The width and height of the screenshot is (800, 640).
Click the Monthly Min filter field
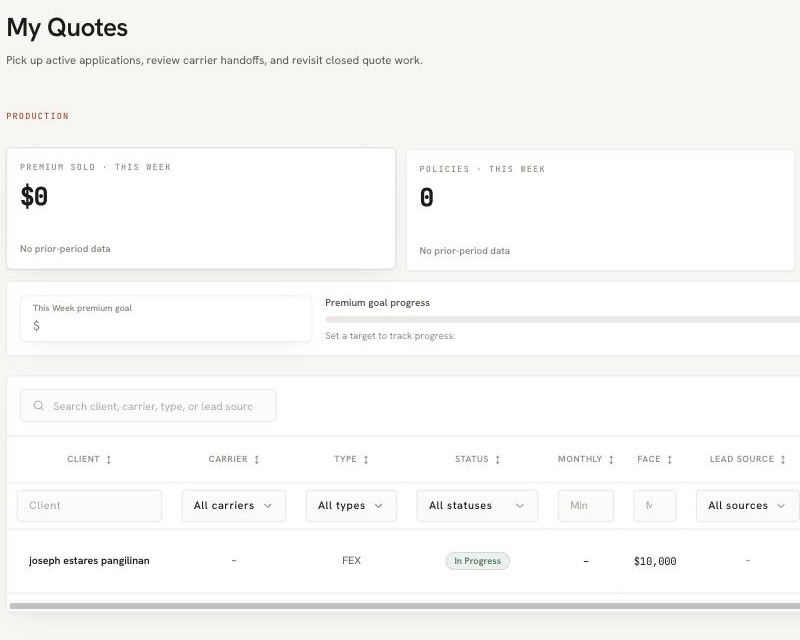(586, 505)
